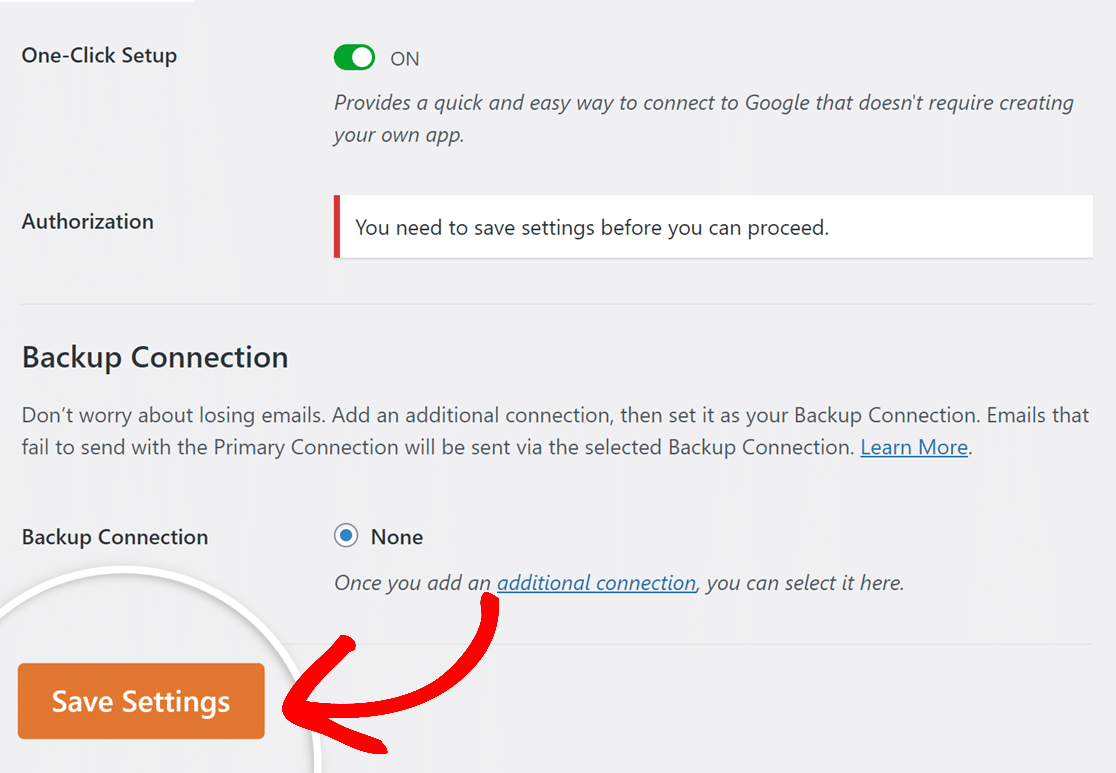
Task: Click Learn More about backup connections
Action: (913, 447)
